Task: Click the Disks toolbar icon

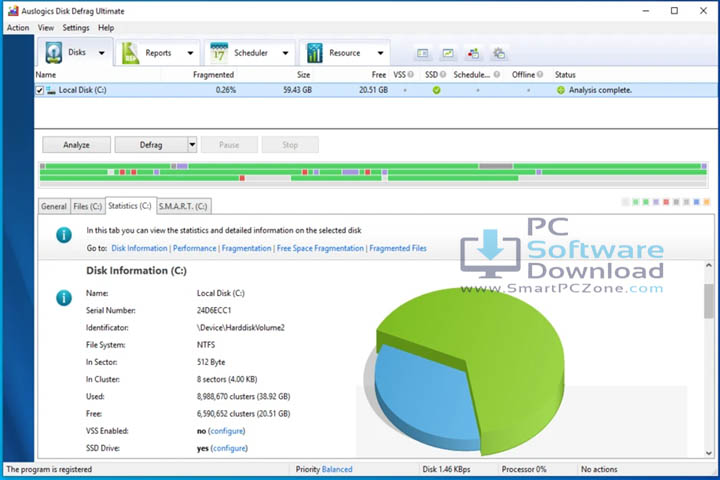Action: 54,53
